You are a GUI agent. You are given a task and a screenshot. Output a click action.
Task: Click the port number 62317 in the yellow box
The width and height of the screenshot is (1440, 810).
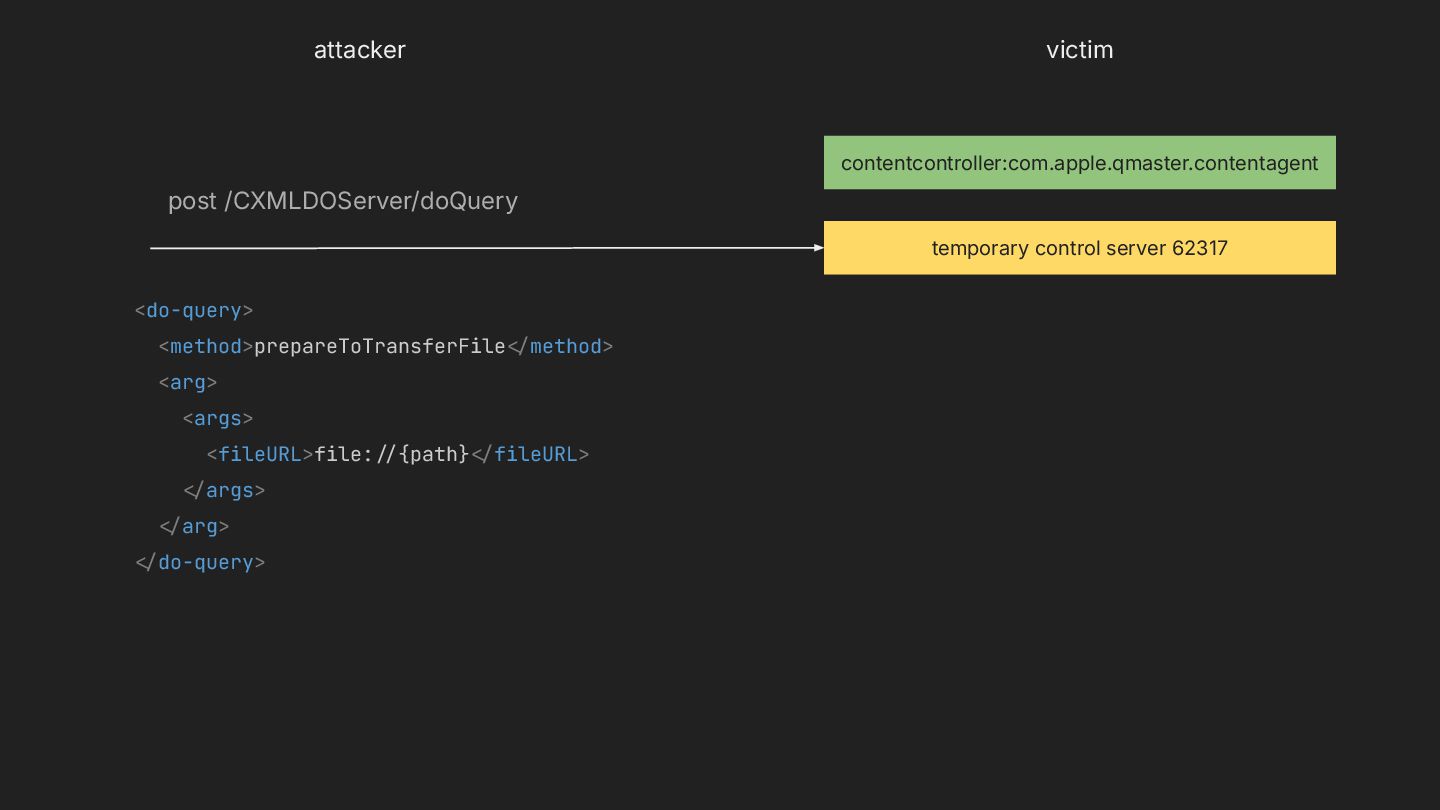(1200, 248)
